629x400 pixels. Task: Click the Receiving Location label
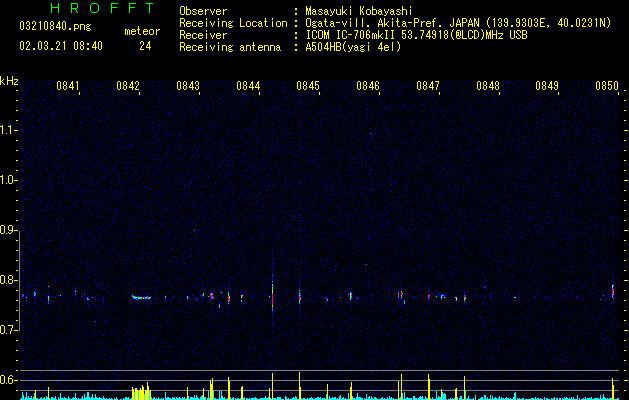point(233,23)
